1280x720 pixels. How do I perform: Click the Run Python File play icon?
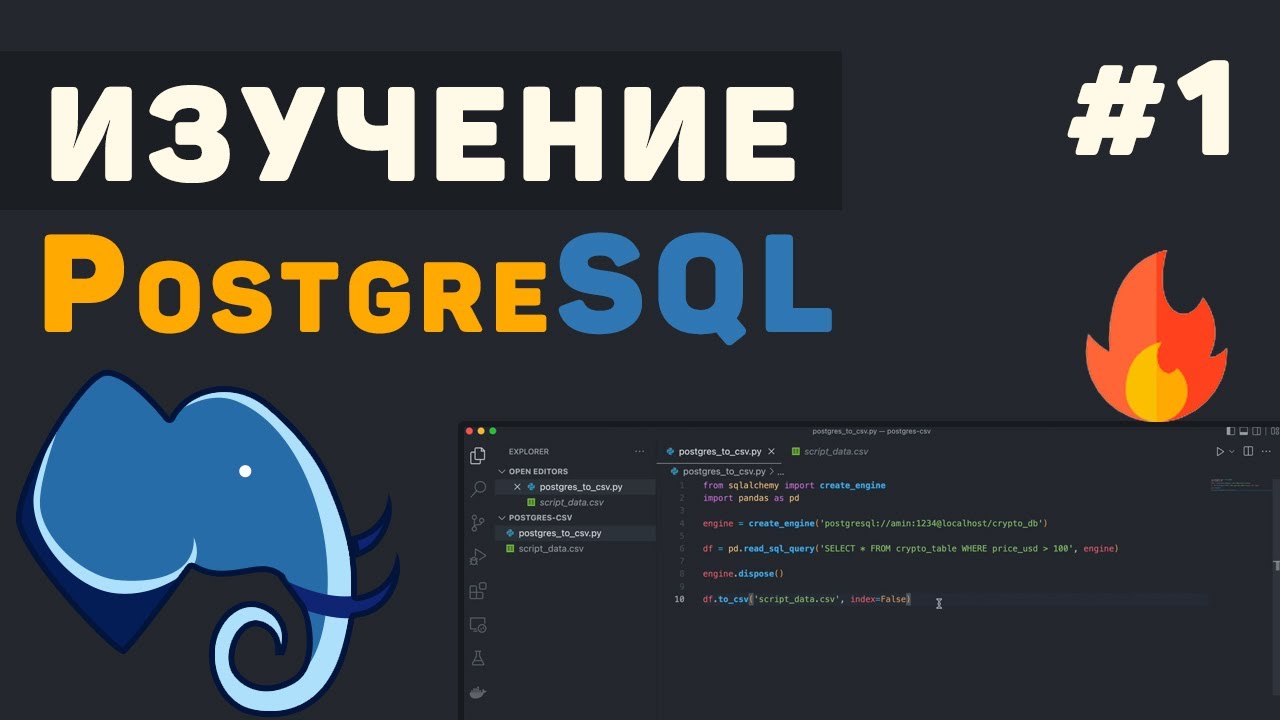[1221, 451]
